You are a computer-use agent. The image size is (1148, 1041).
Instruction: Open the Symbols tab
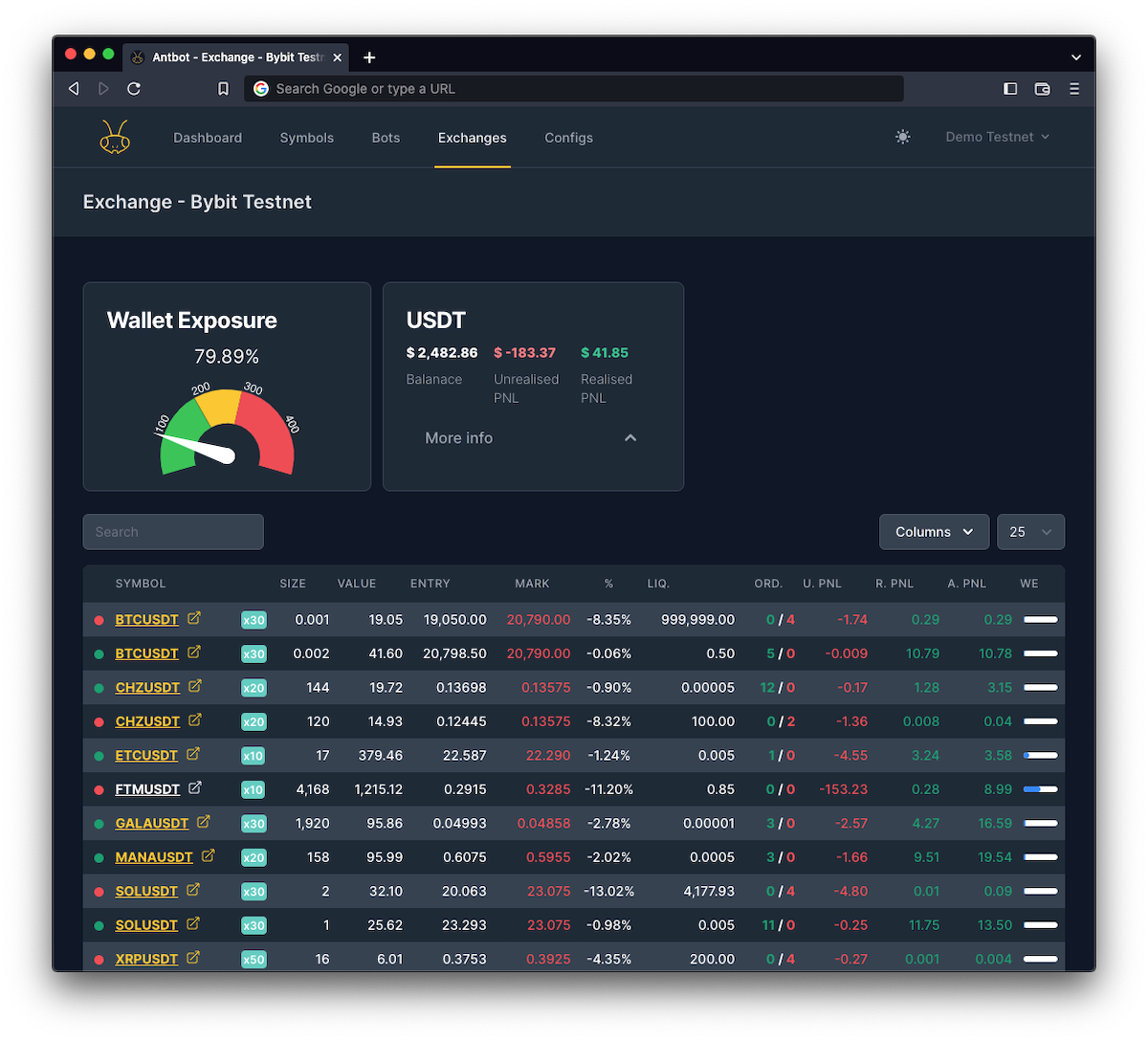(307, 138)
